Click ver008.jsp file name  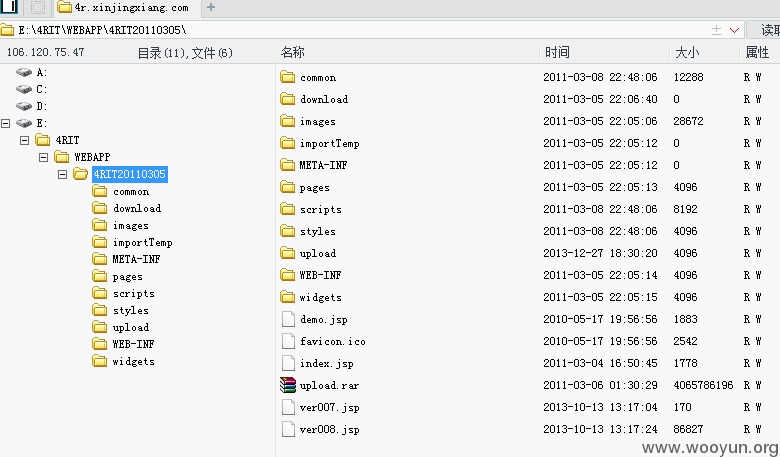click(329, 430)
